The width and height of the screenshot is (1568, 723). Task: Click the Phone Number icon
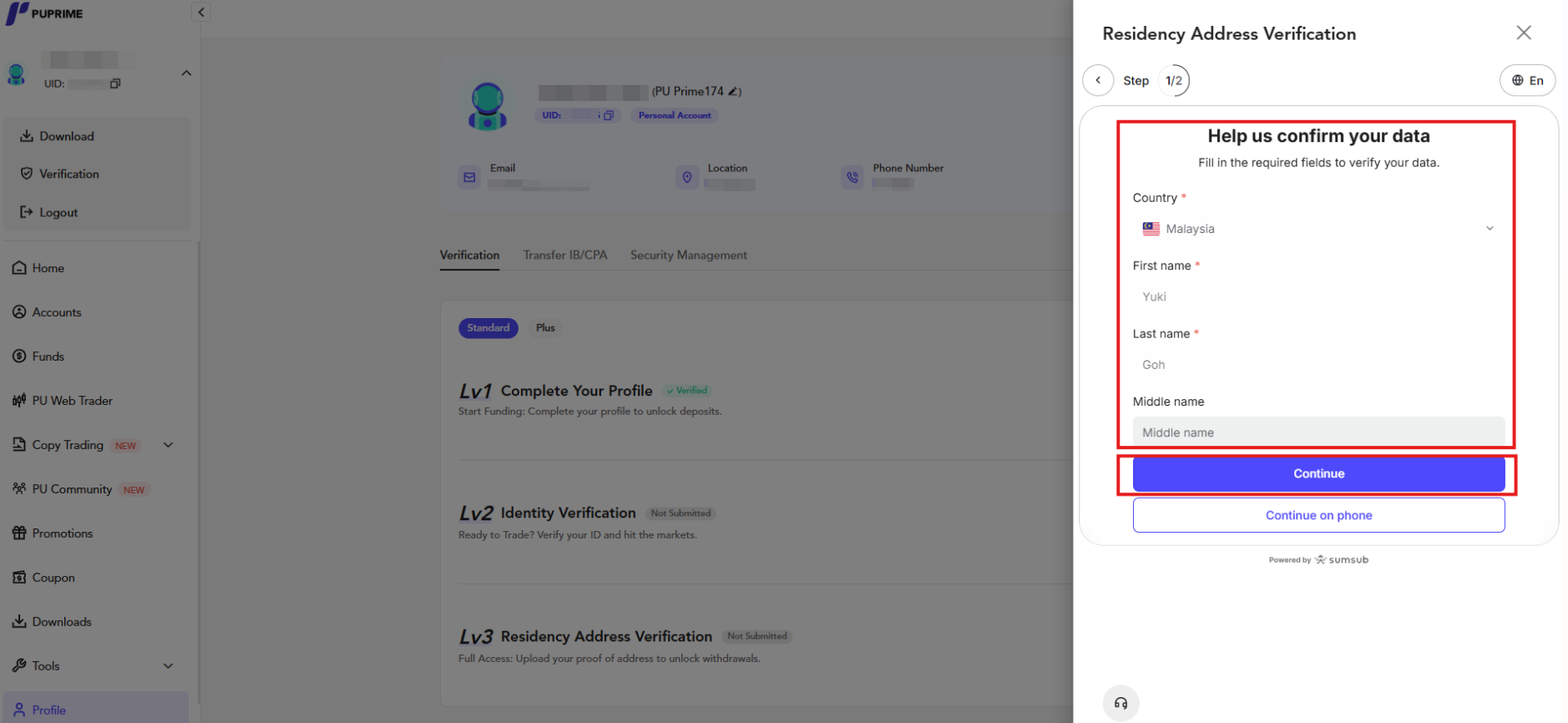[852, 177]
